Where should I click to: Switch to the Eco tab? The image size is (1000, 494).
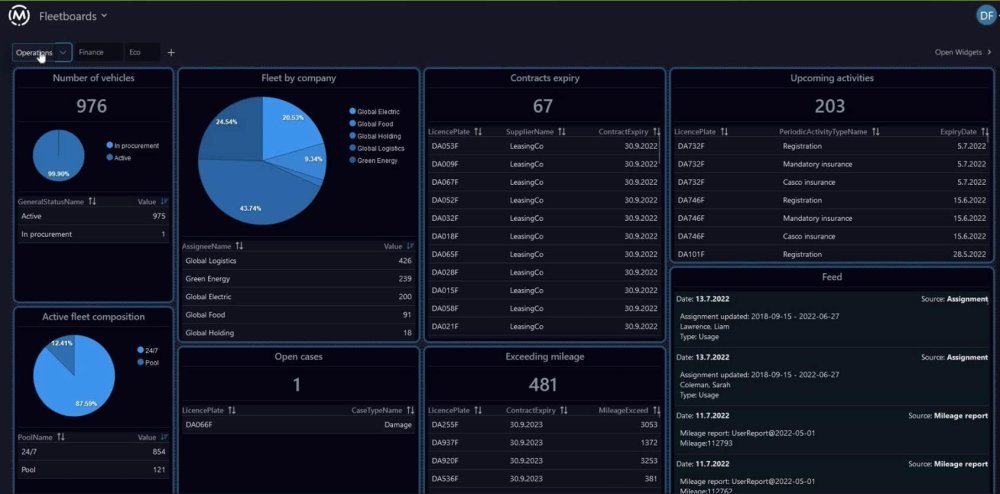(135, 52)
